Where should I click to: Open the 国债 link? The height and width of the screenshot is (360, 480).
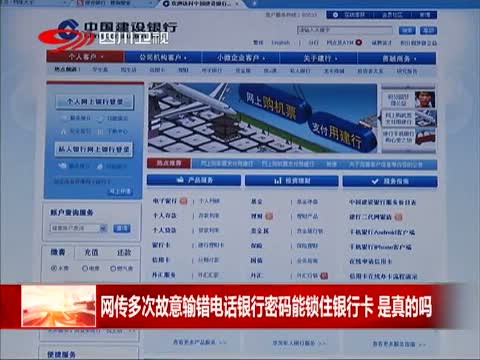256,260
